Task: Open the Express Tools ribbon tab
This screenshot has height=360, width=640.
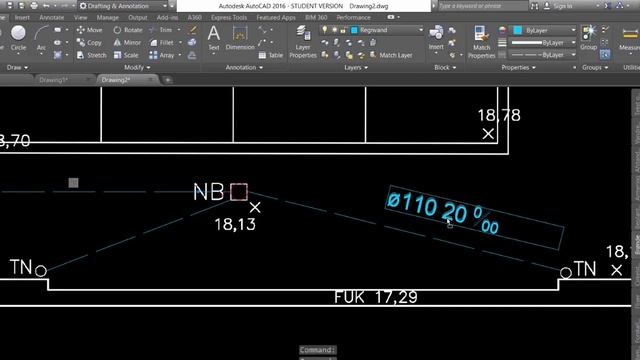Action: pos(229,18)
